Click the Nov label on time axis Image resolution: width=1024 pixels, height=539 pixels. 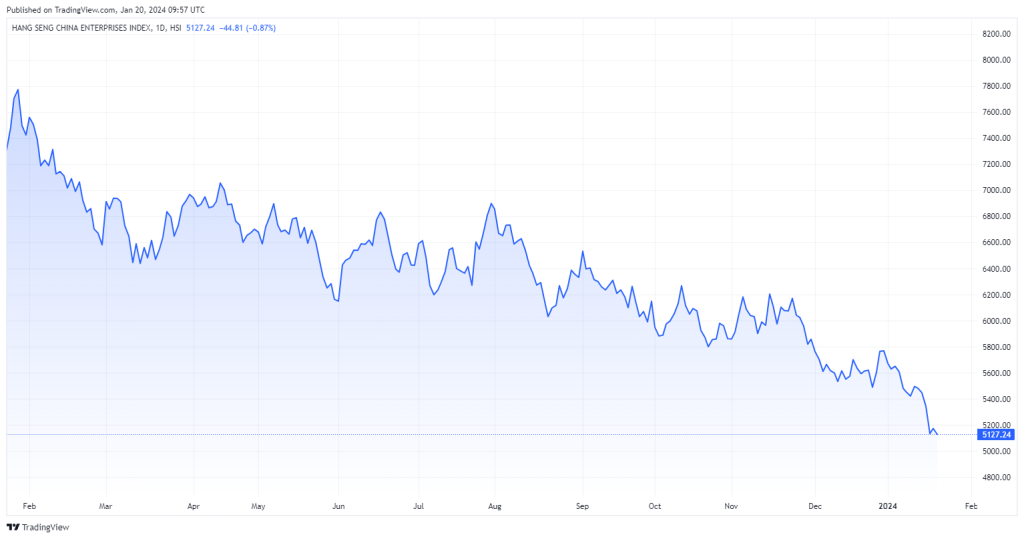click(x=731, y=506)
